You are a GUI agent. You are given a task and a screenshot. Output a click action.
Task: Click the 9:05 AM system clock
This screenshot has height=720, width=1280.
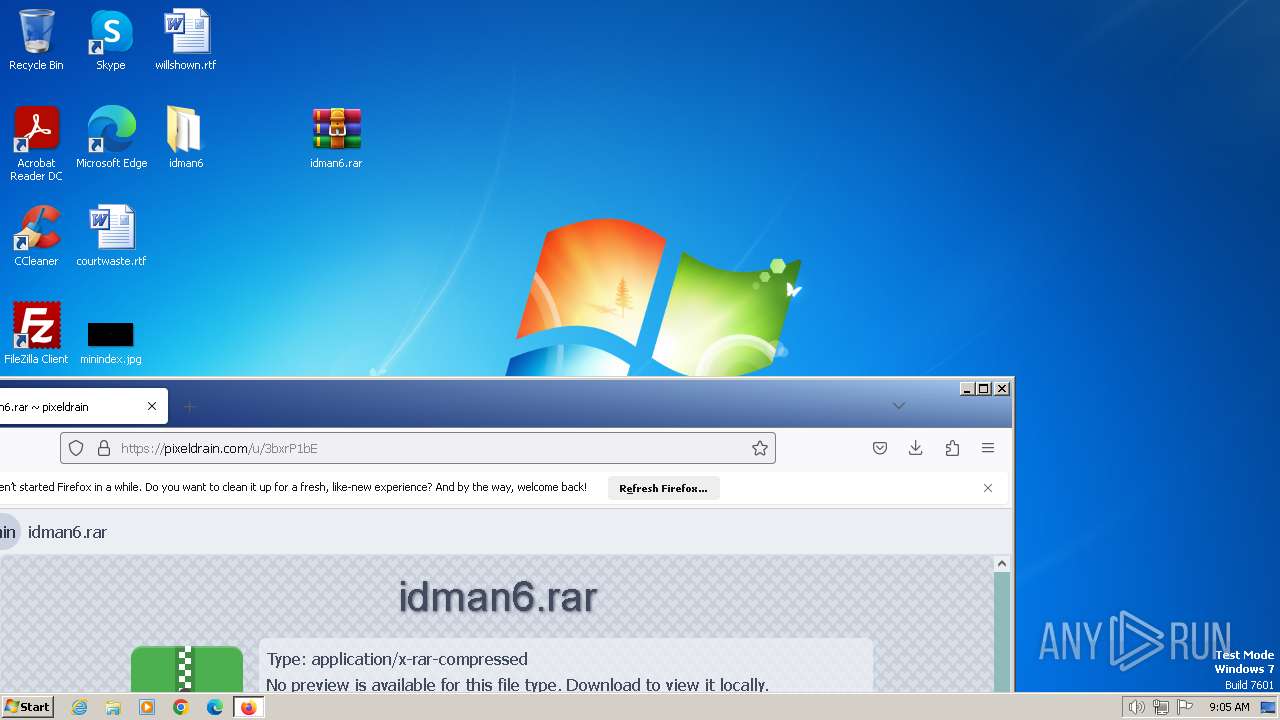1229,707
